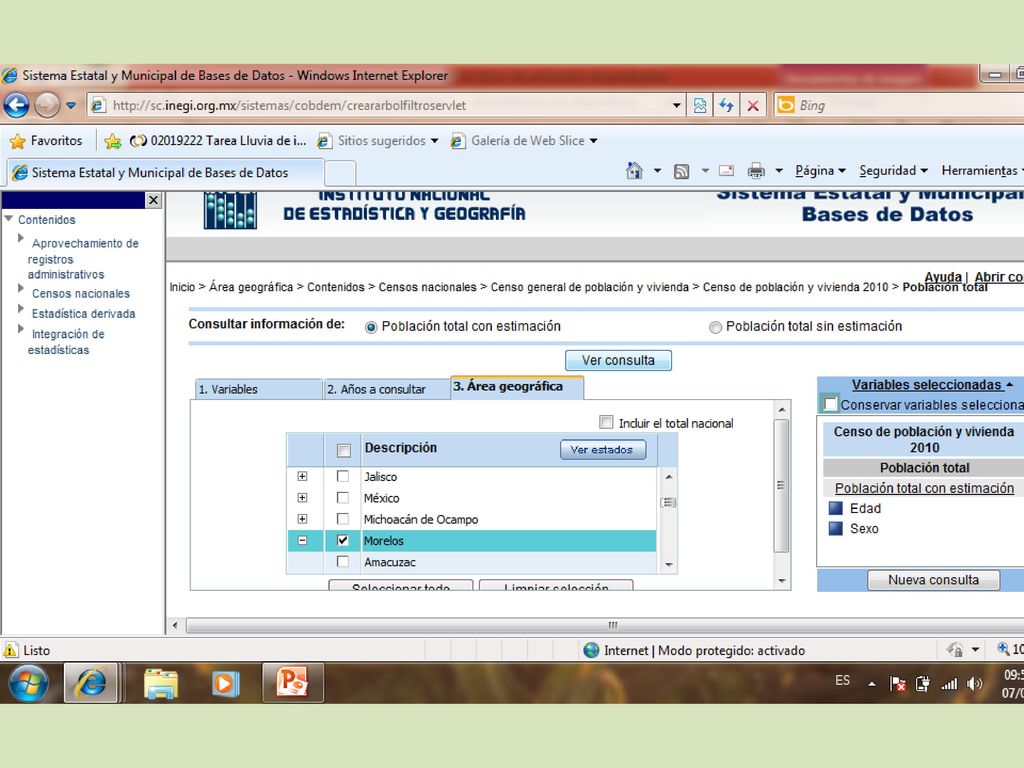This screenshot has height=768, width=1024.
Task: Click the red Stop loading X icon
Action: click(x=753, y=105)
